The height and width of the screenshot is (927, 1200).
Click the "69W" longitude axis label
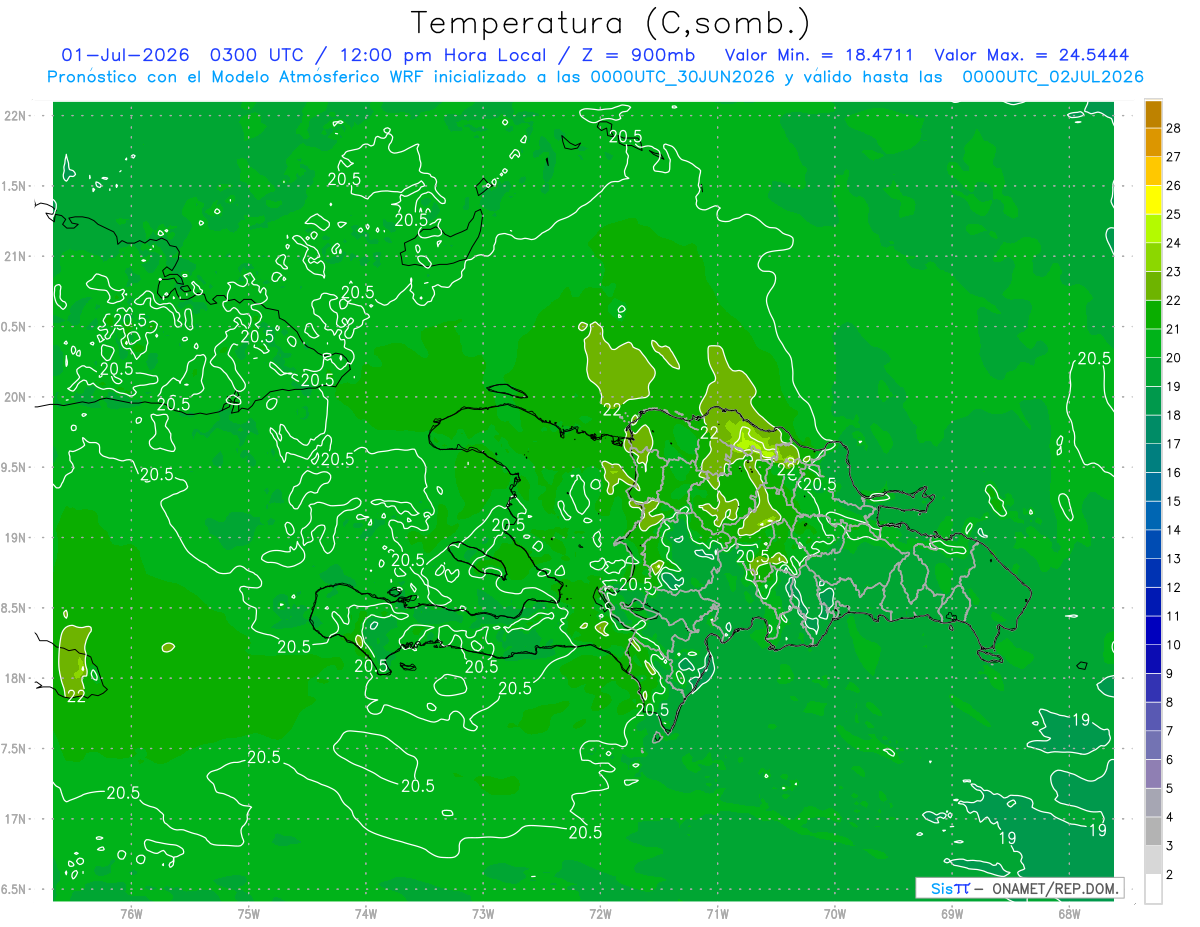tap(952, 914)
